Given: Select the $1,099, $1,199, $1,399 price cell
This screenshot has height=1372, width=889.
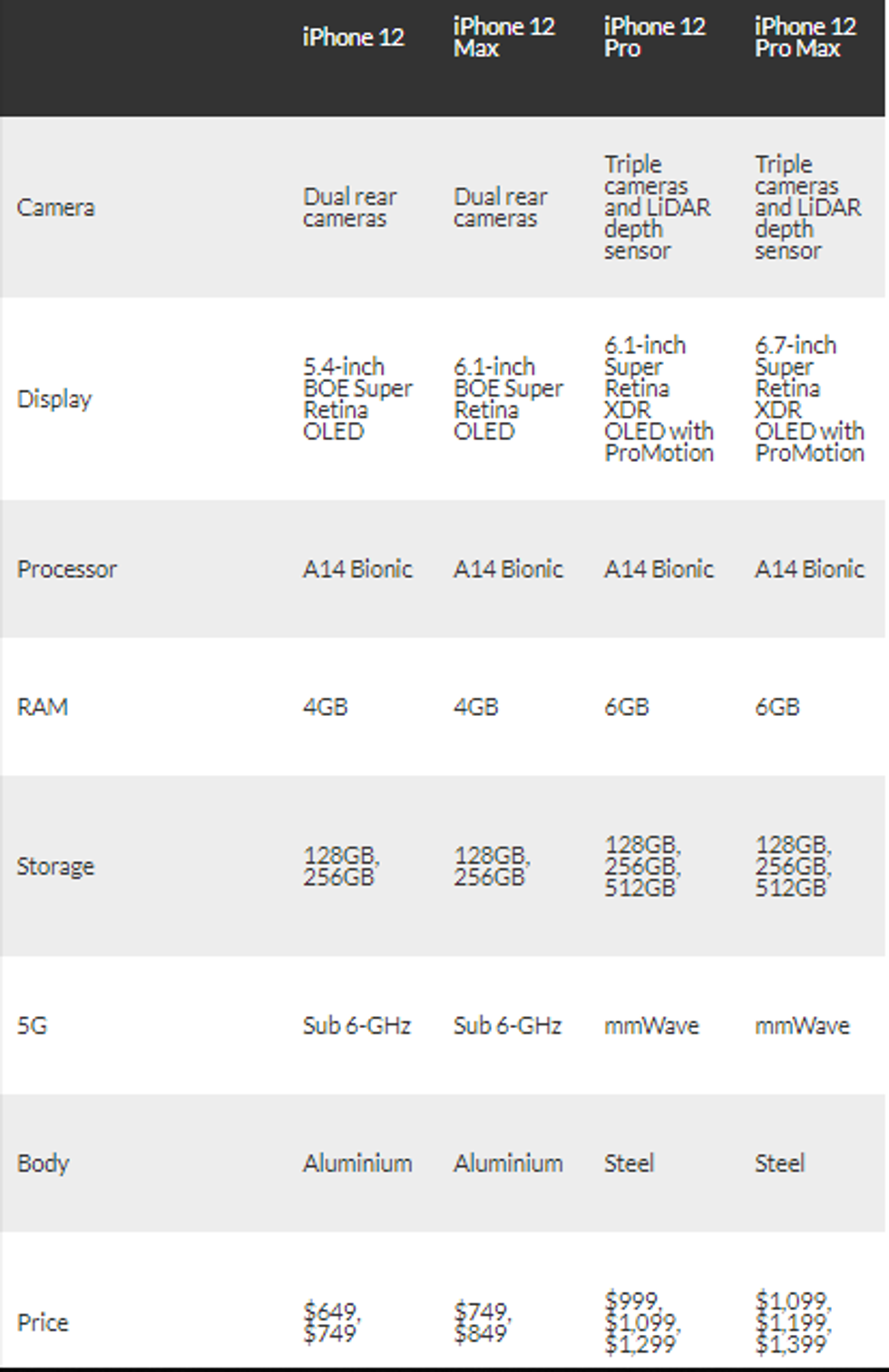Looking at the screenshot, I should tap(792, 1322).
